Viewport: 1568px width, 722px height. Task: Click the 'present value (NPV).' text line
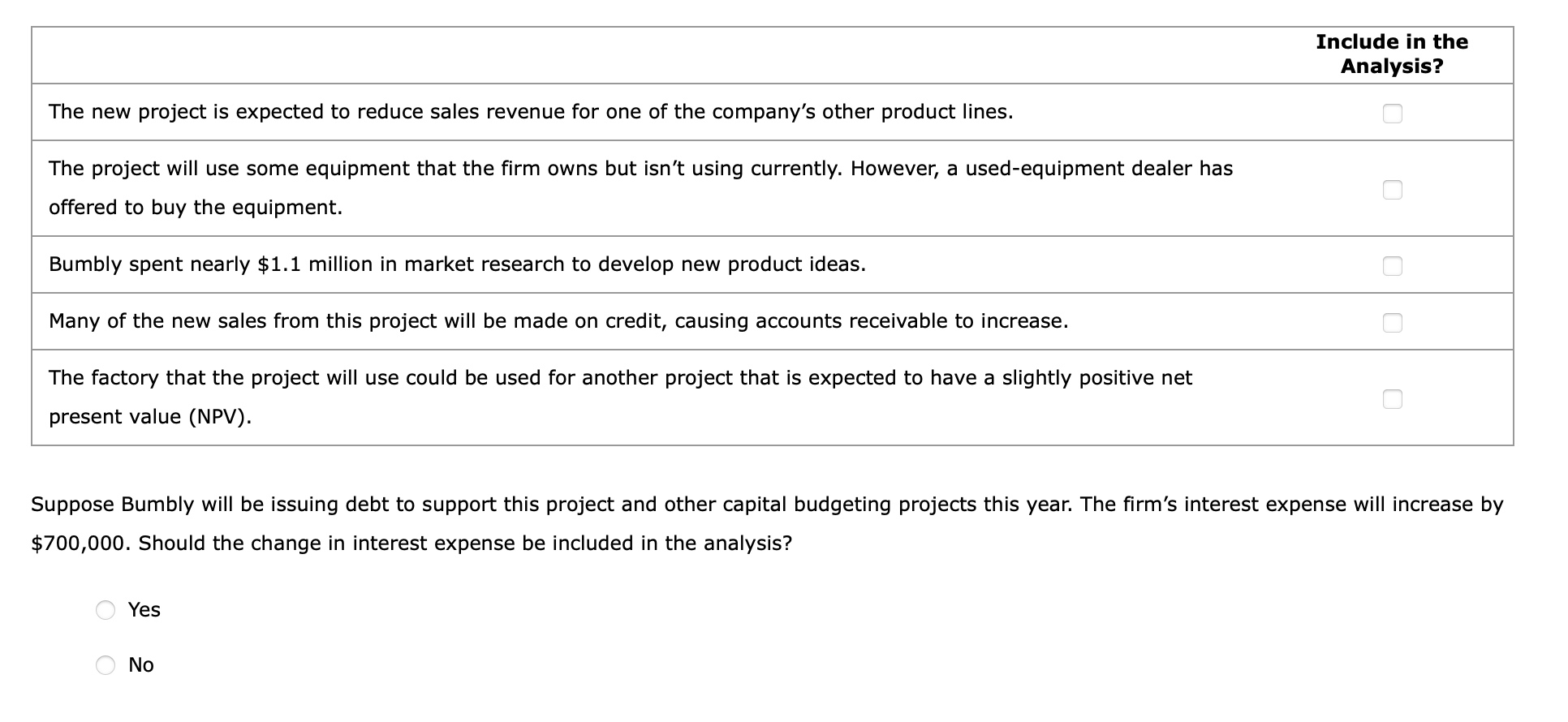(x=150, y=417)
